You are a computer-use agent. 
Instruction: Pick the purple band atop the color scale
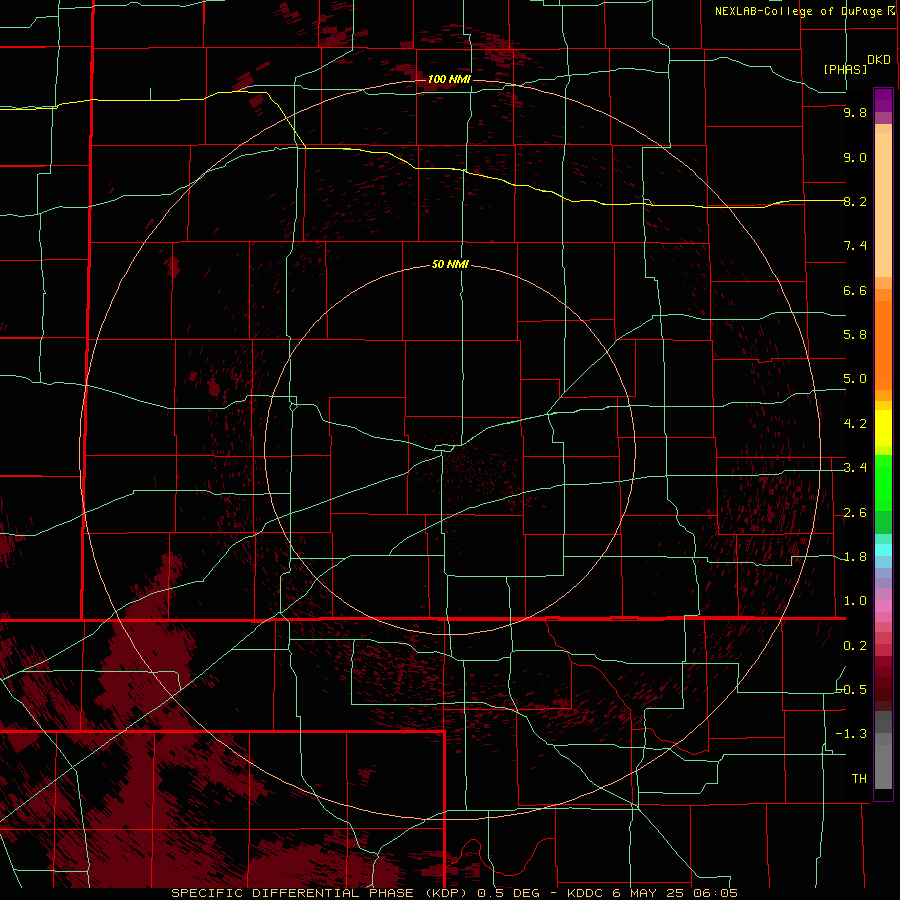pos(883,100)
